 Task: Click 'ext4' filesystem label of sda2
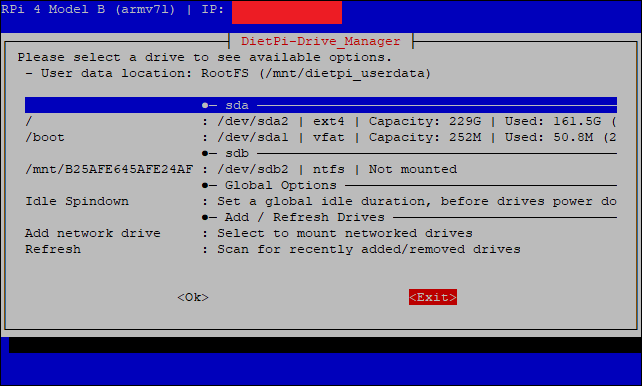(x=329, y=121)
